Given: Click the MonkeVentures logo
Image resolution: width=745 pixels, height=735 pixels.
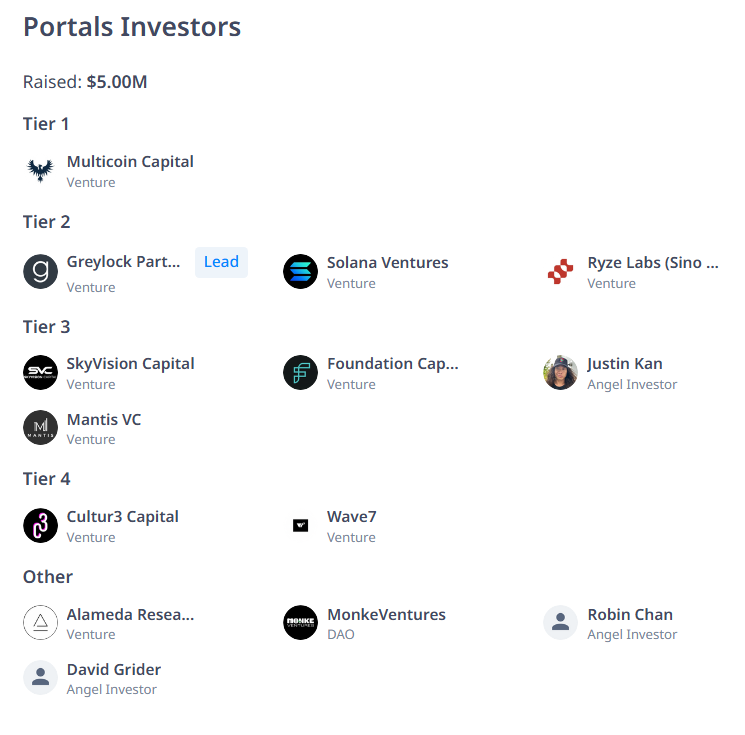Looking at the screenshot, I should [x=300, y=622].
